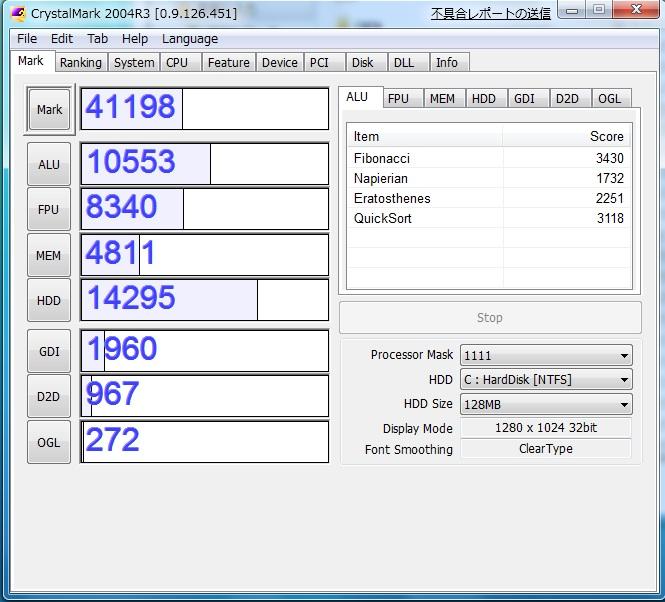Start the ALU benchmark button
This screenshot has height=602, width=665.
[x=49, y=165]
